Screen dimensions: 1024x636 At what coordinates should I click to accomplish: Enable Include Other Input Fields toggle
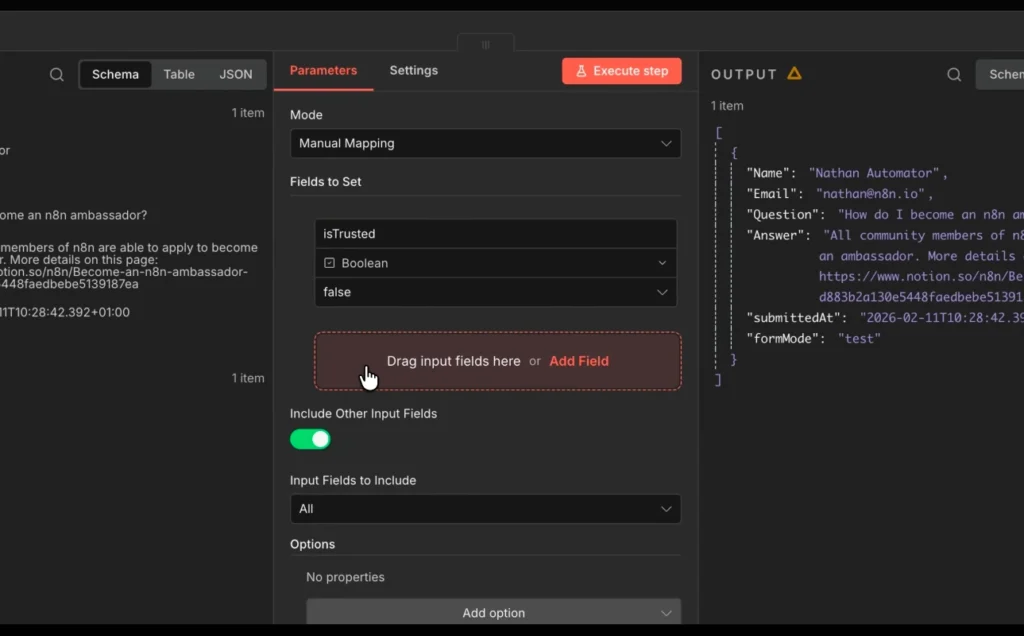[x=310, y=439]
